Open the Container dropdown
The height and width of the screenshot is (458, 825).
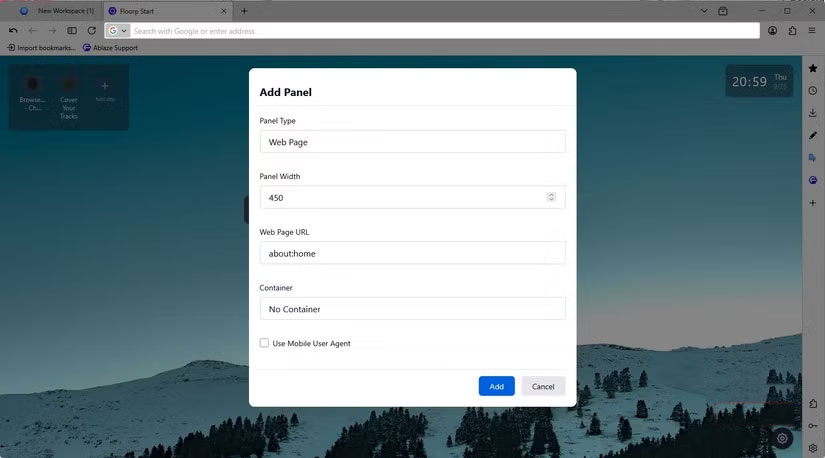click(x=412, y=308)
